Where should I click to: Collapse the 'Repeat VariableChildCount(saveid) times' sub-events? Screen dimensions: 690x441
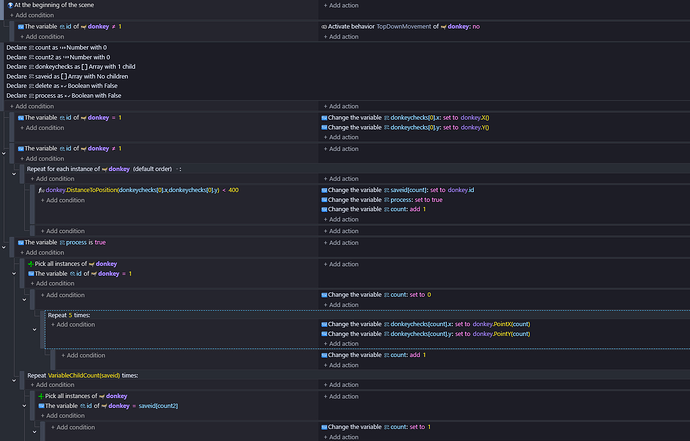[14, 381]
